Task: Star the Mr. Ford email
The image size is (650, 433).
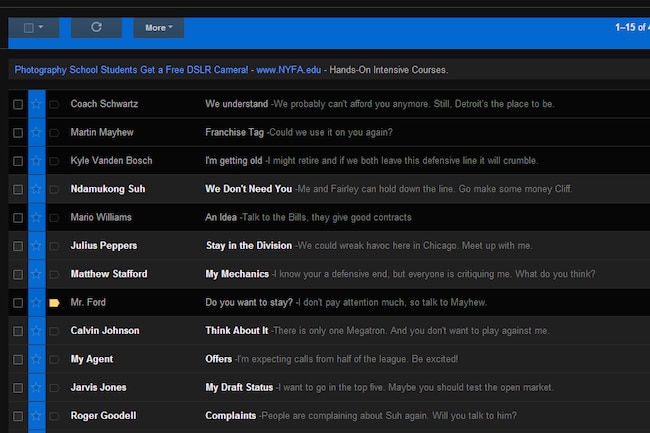Action: tap(36, 302)
